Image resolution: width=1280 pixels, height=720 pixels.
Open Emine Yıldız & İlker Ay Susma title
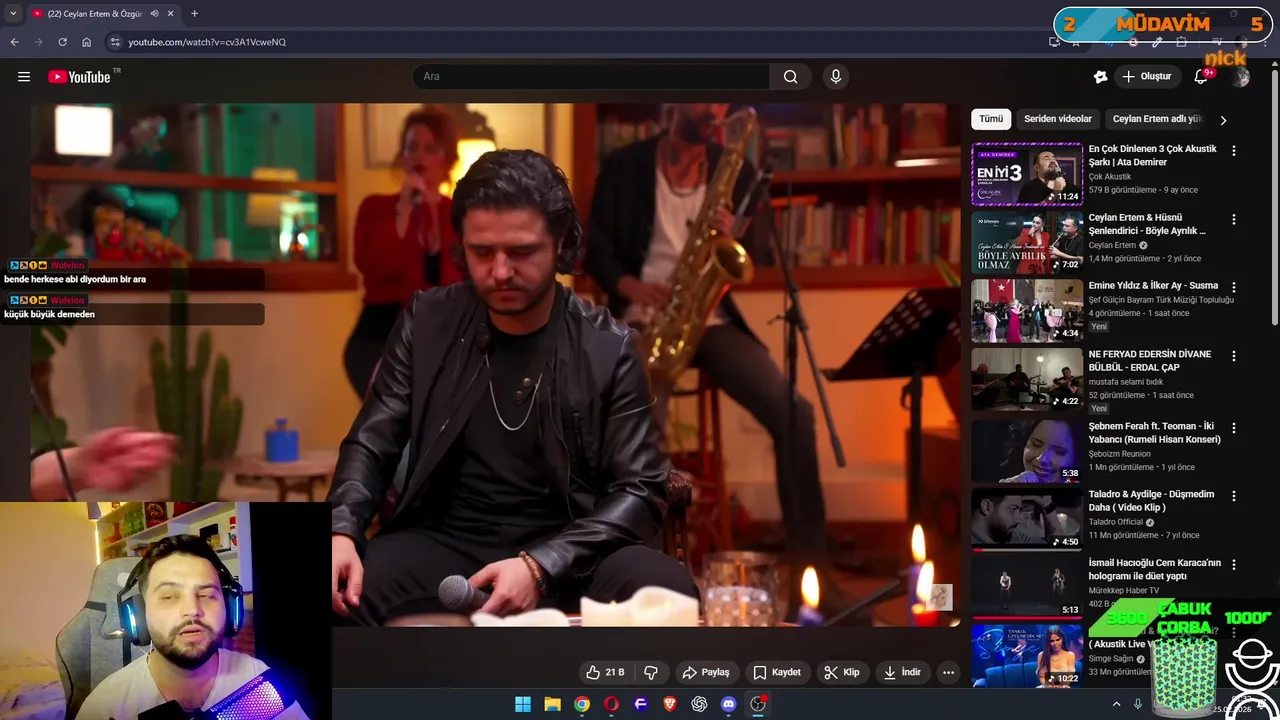tap(1153, 285)
